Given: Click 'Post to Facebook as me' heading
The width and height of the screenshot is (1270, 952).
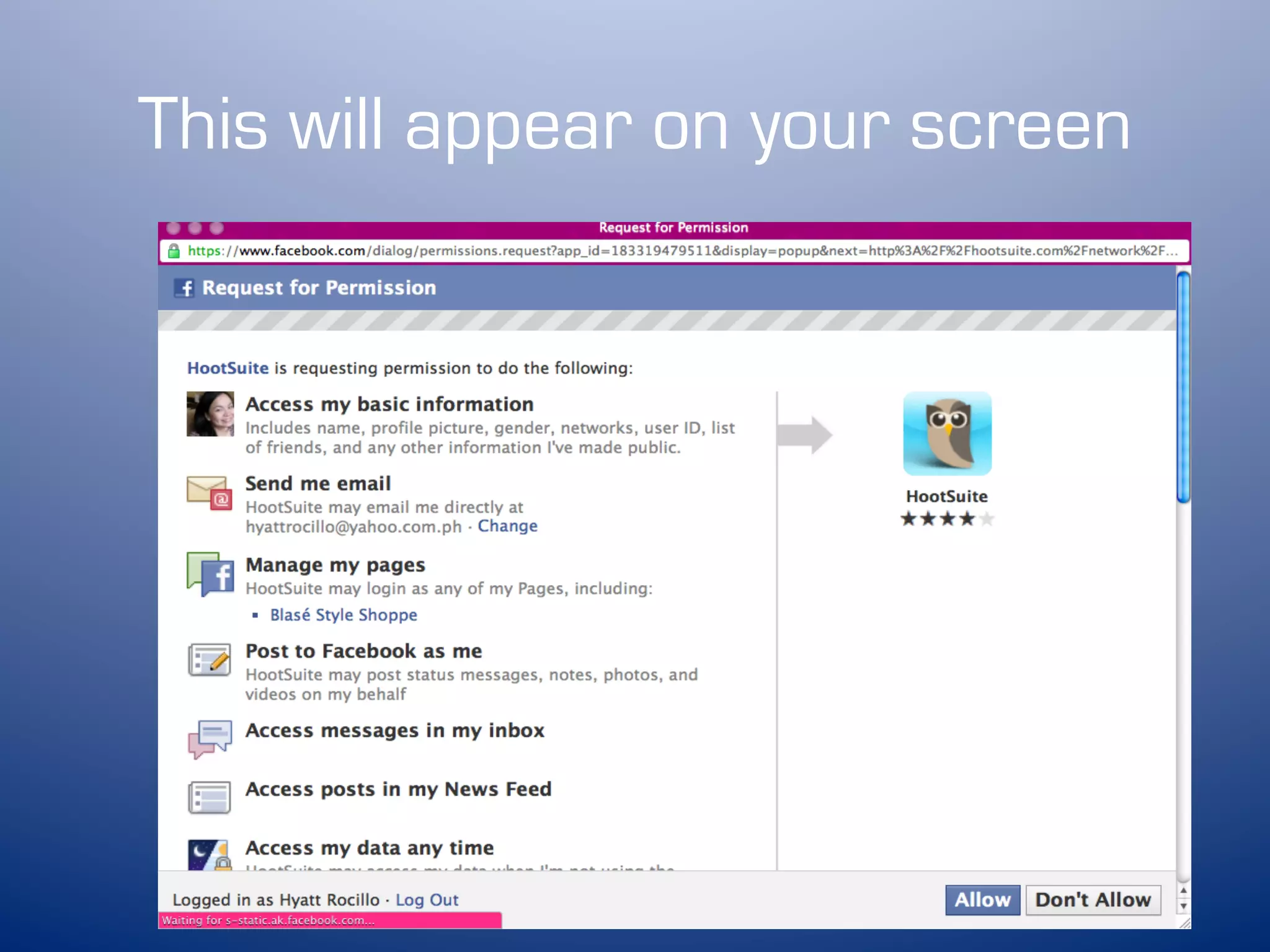Looking at the screenshot, I should (x=364, y=651).
